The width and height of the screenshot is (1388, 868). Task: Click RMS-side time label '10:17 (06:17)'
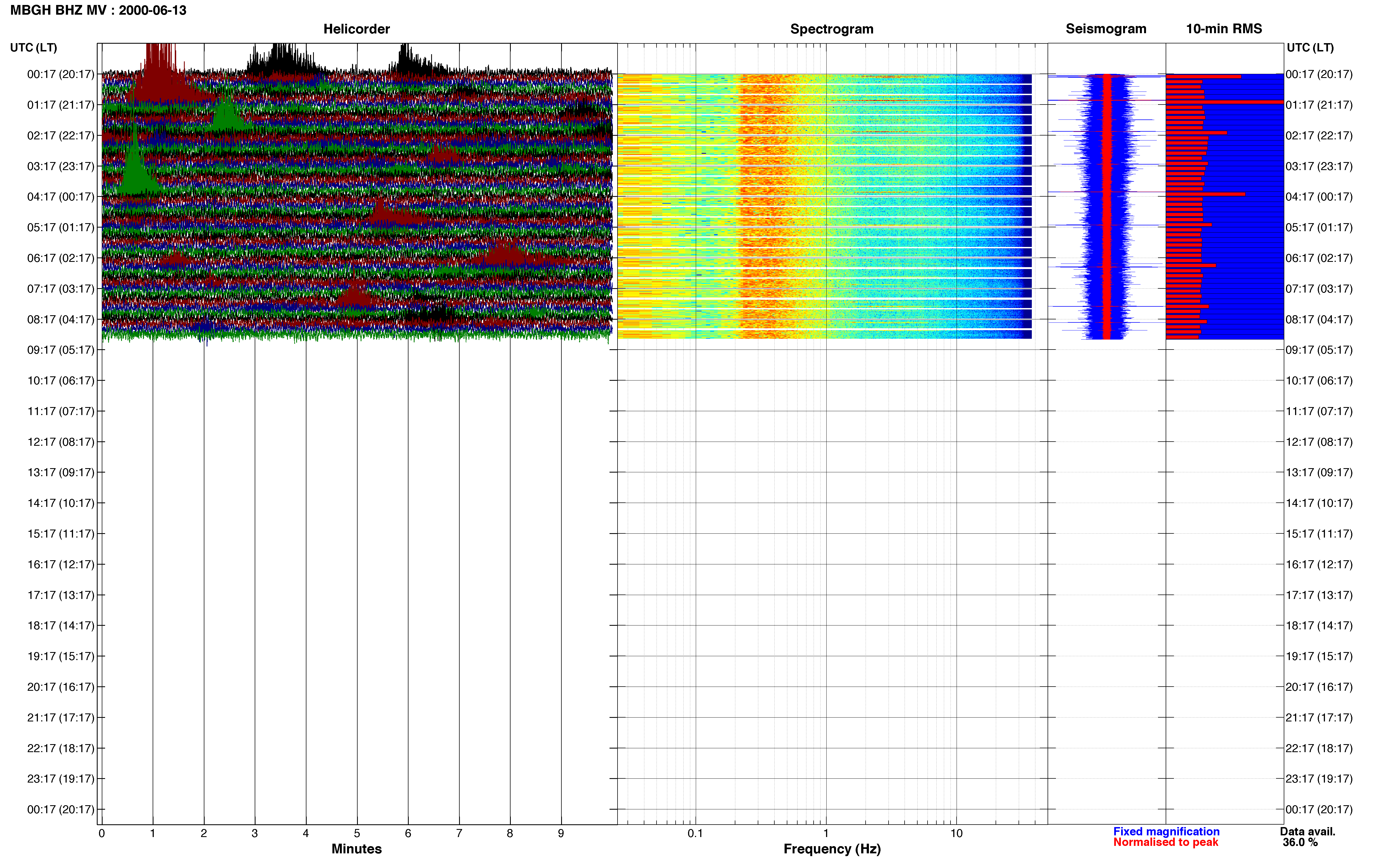coord(1319,380)
